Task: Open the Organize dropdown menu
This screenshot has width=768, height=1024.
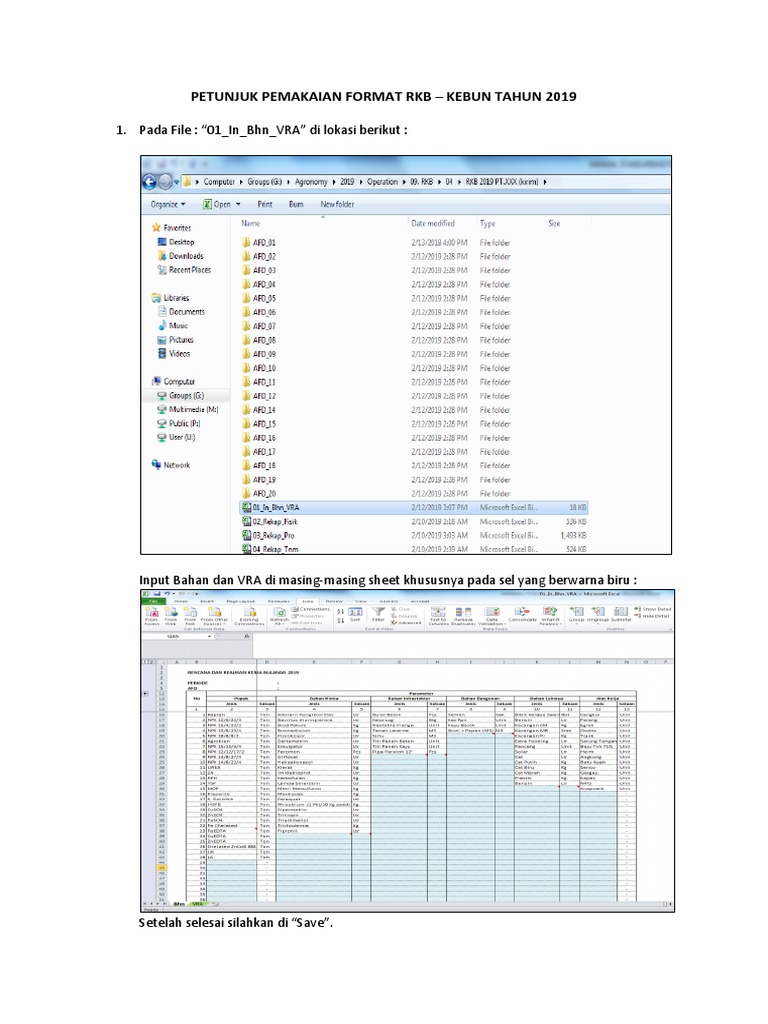Action: [168, 203]
